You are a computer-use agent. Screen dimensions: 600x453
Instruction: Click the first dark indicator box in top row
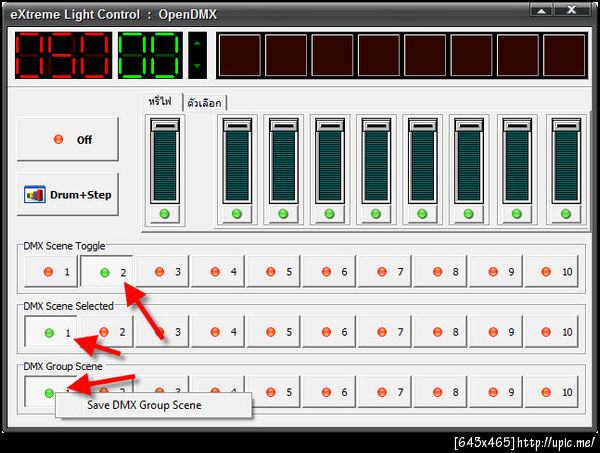point(240,55)
